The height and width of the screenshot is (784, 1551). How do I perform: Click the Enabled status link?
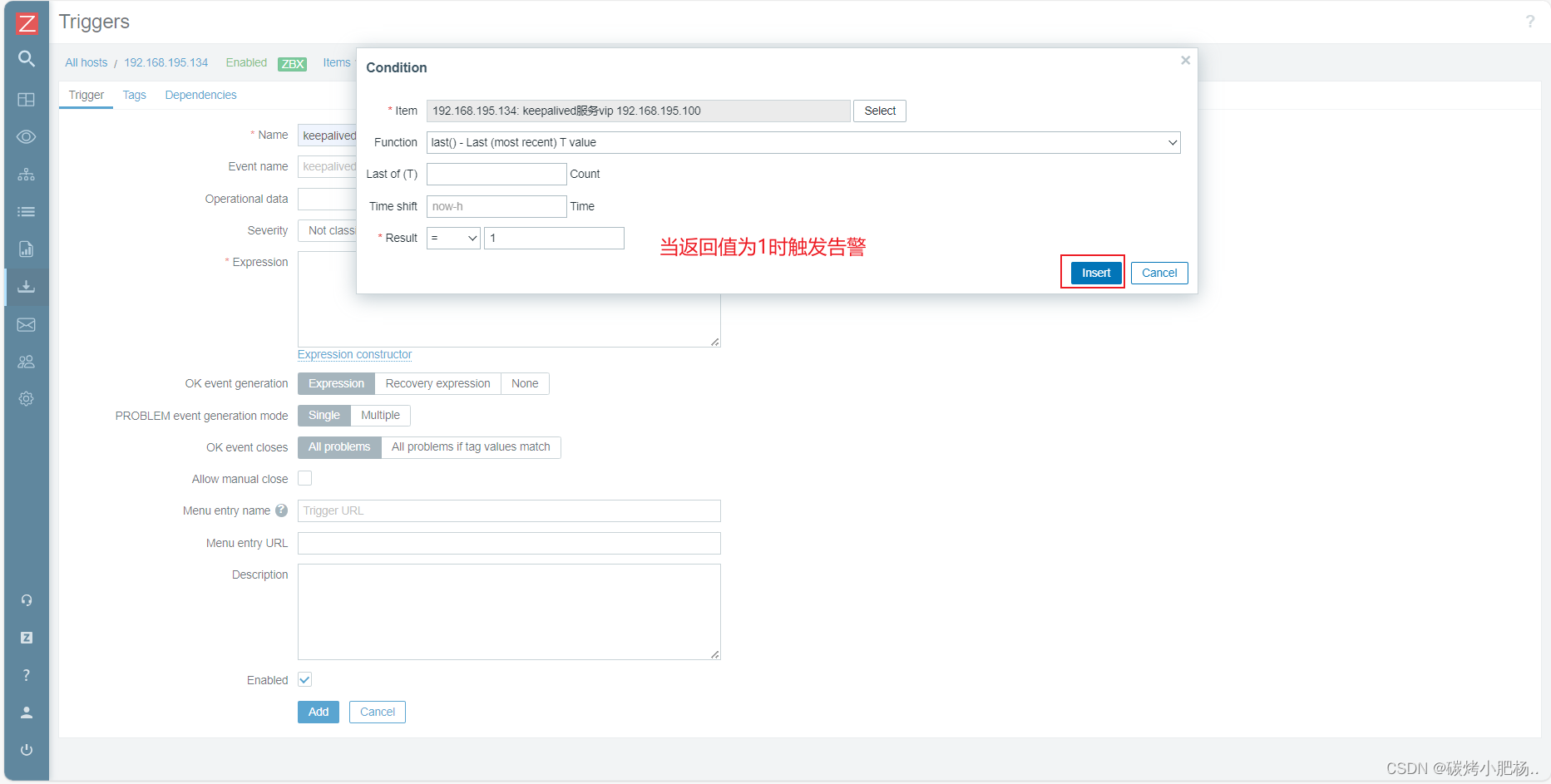(246, 62)
